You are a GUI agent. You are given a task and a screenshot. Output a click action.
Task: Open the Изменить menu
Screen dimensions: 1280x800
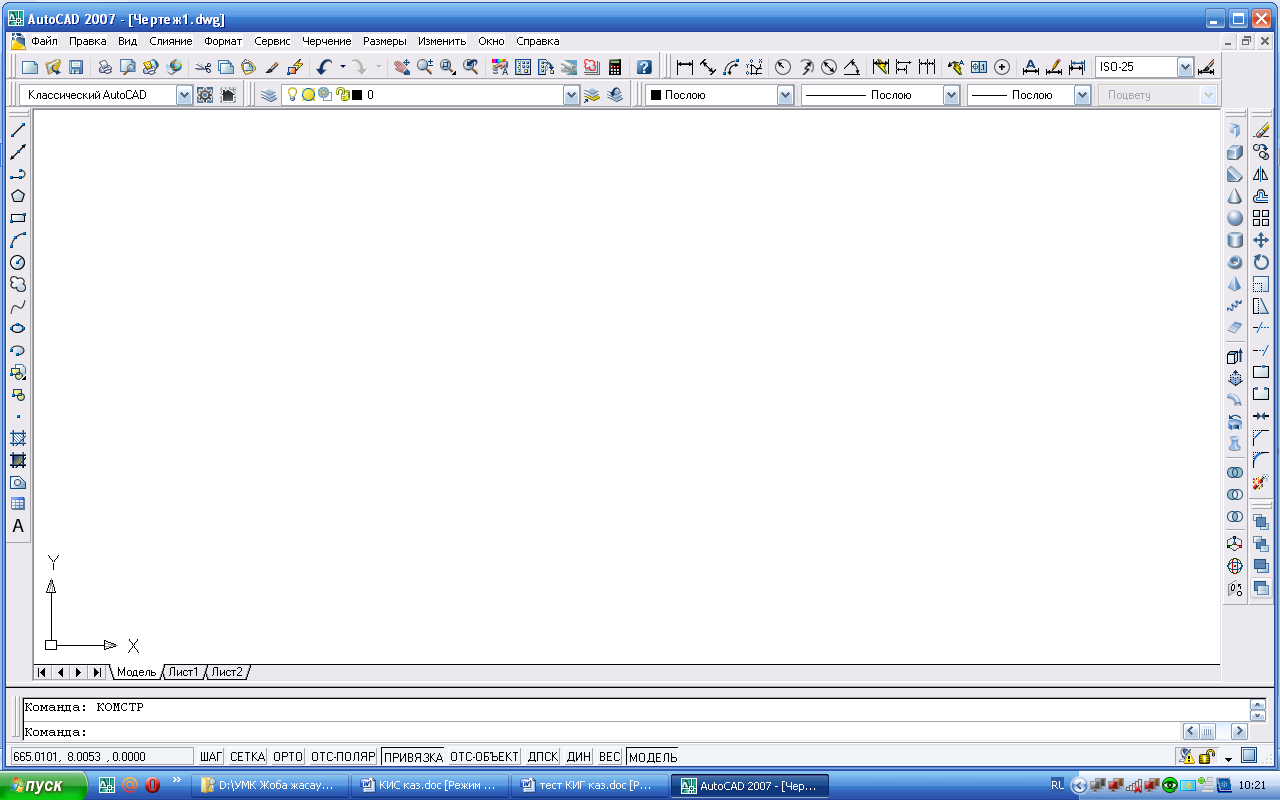pos(442,41)
